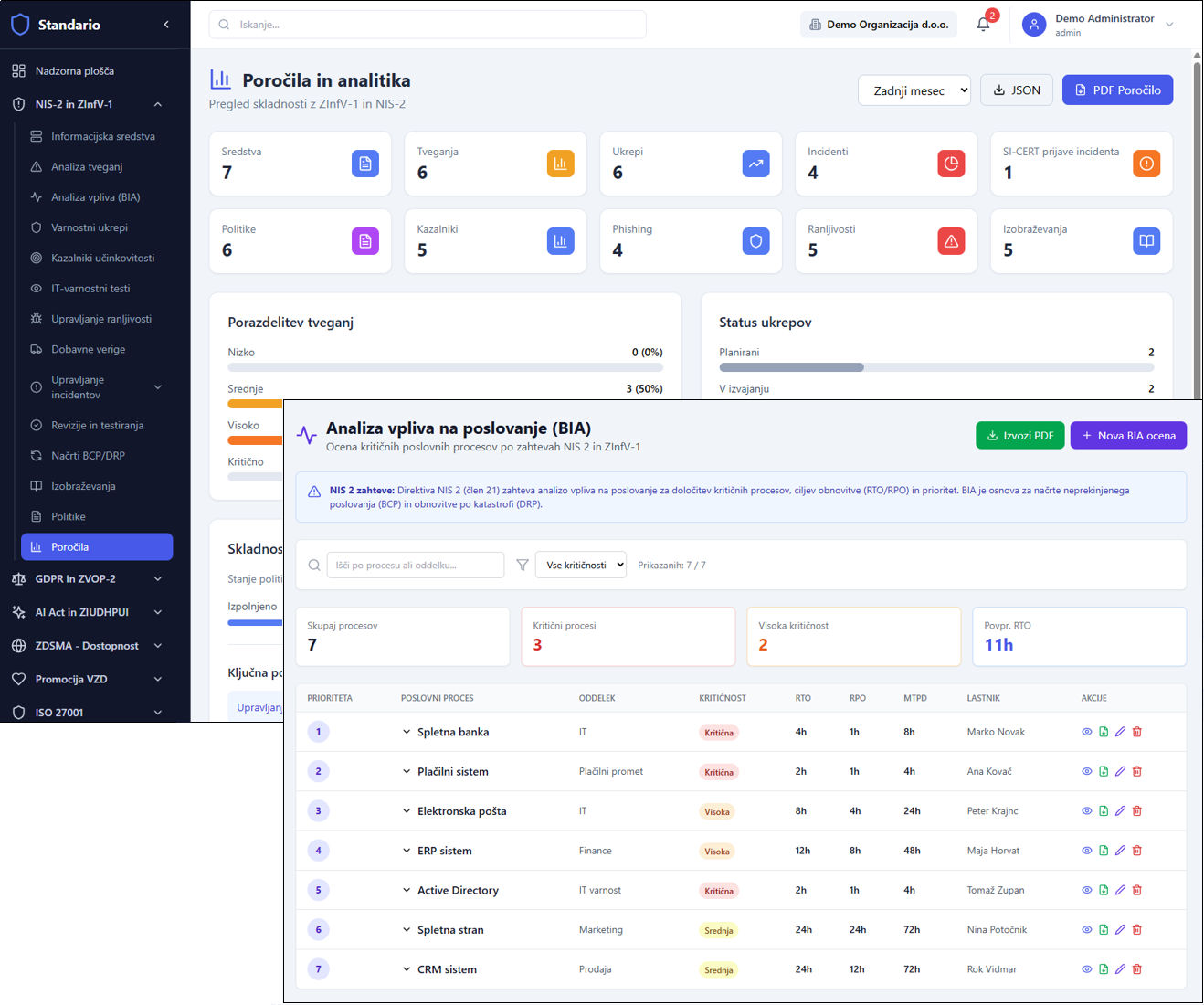Click the Izobraževanja card book icon
The image size is (1204, 1005).
coord(1146,241)
